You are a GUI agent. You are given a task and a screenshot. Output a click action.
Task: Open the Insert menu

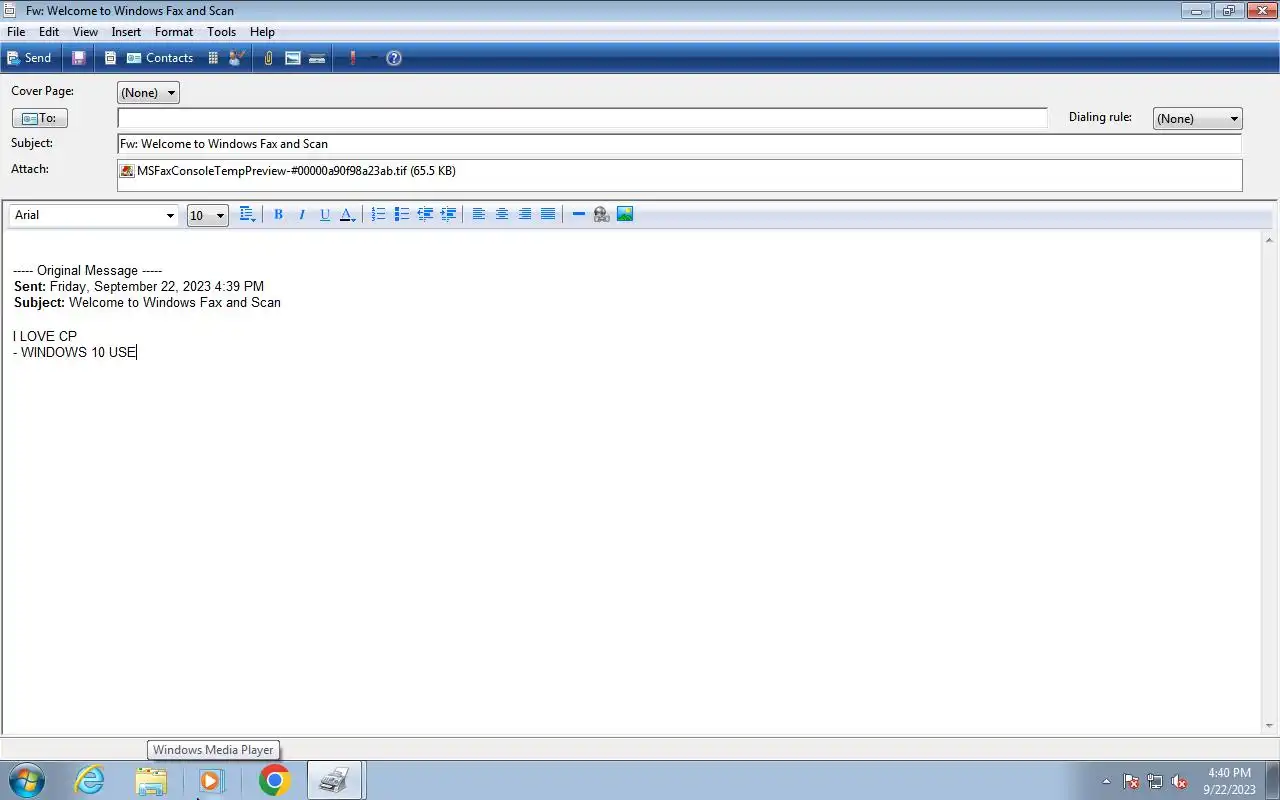coord(126,32)
